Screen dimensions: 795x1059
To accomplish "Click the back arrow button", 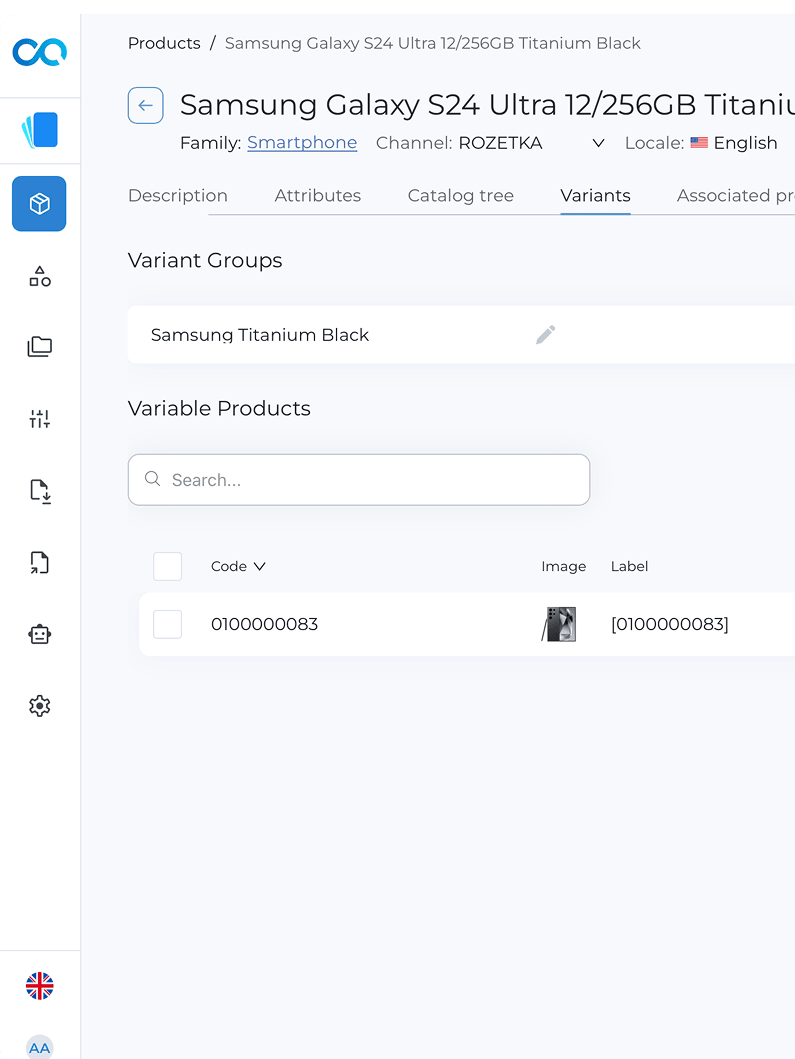I will [146, 105].
